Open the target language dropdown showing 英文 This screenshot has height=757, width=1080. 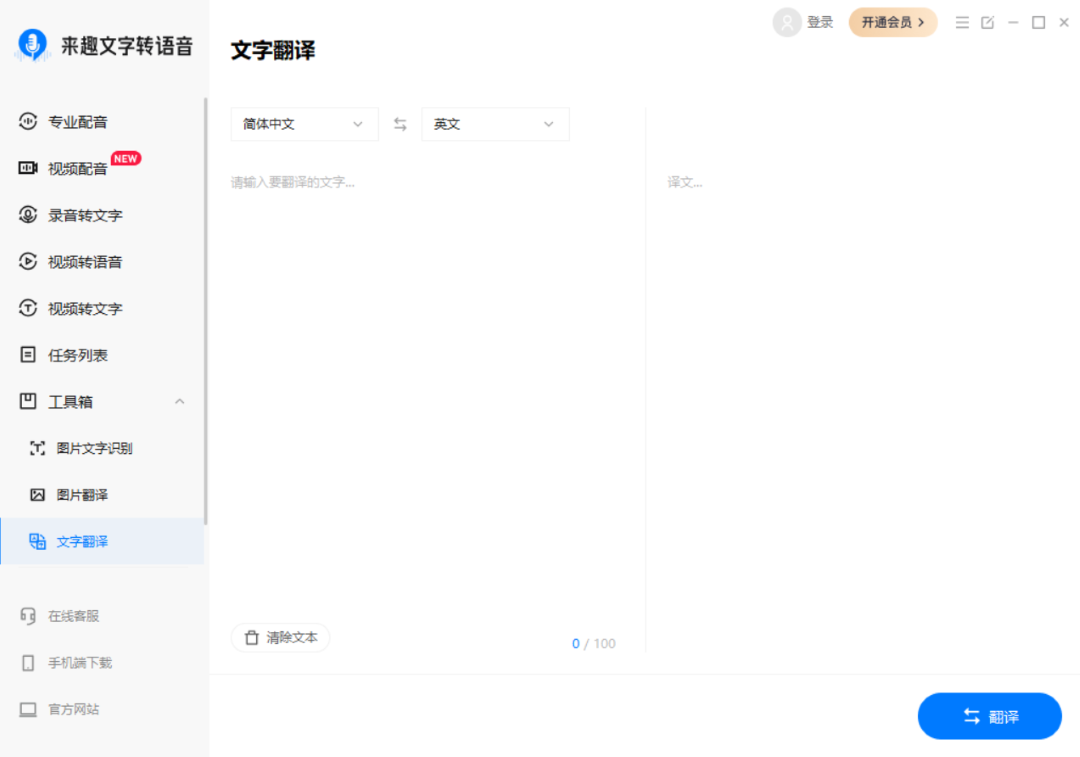click(495, 123)
